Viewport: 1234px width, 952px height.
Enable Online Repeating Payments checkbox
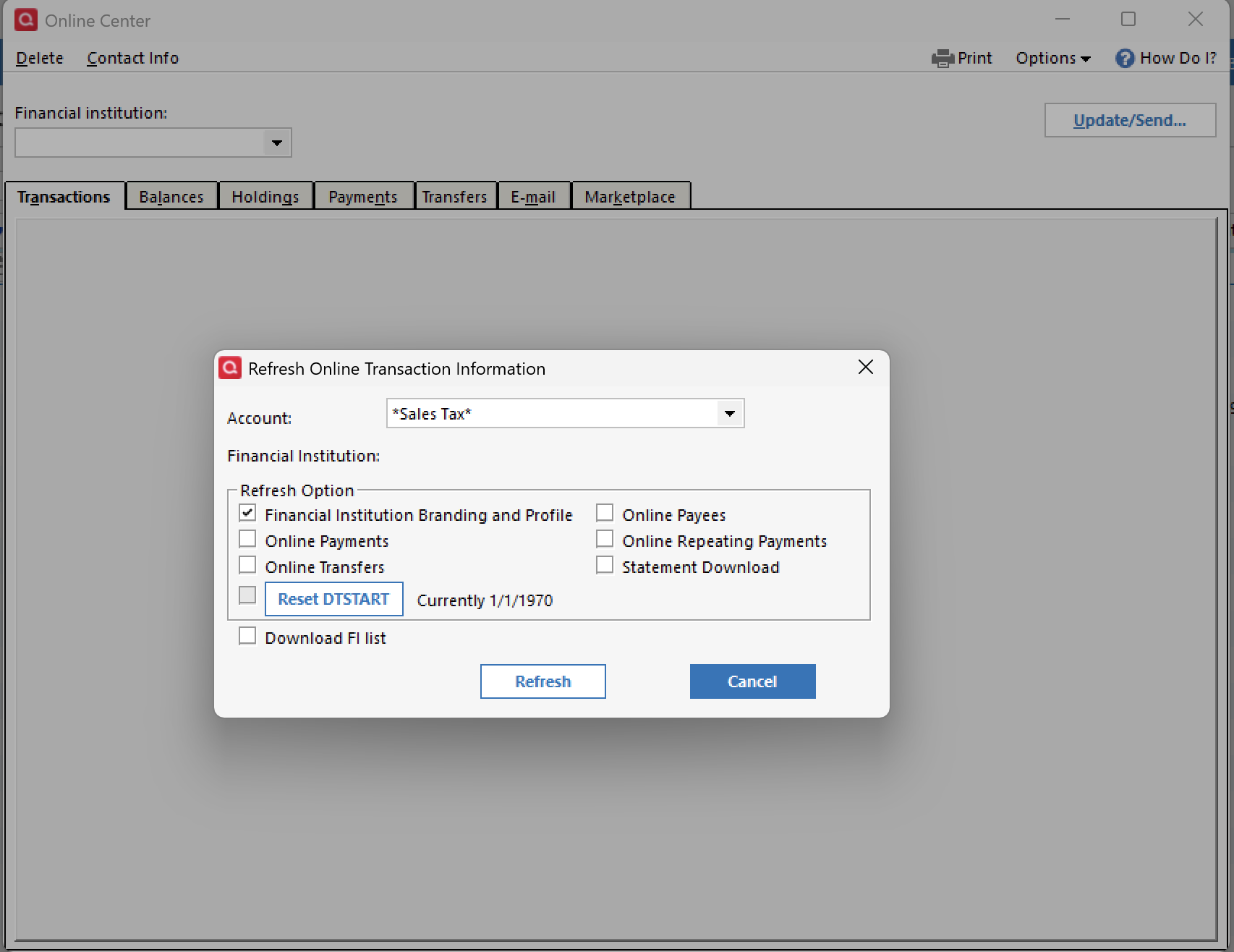point(605,539)
